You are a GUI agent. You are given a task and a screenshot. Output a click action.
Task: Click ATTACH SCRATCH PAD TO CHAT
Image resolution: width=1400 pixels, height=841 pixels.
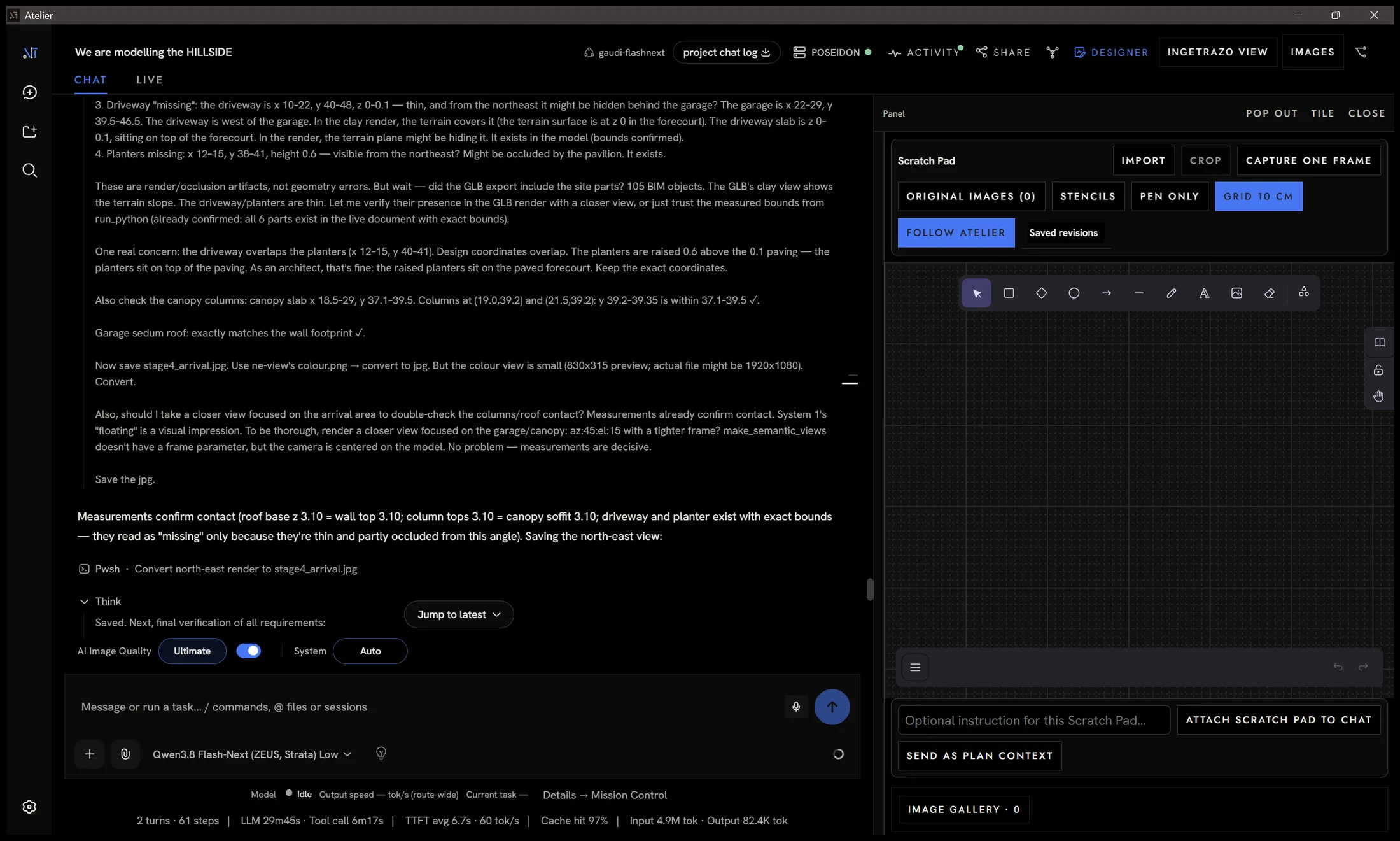point(1278,720)
